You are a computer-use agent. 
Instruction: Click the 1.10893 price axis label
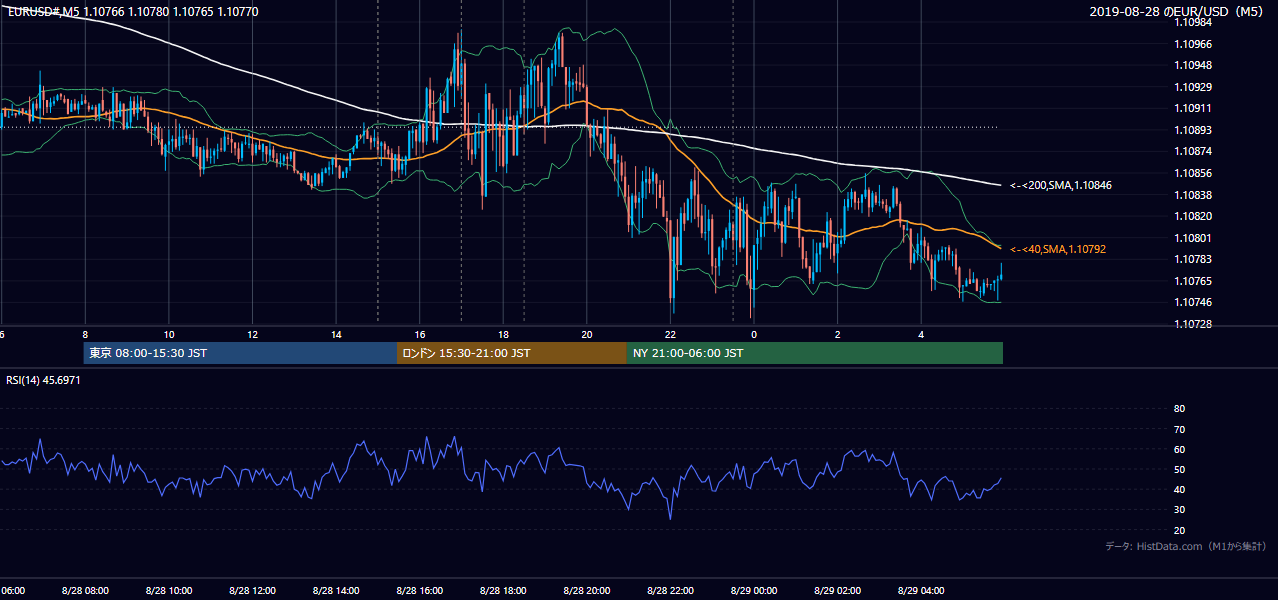1192,130
